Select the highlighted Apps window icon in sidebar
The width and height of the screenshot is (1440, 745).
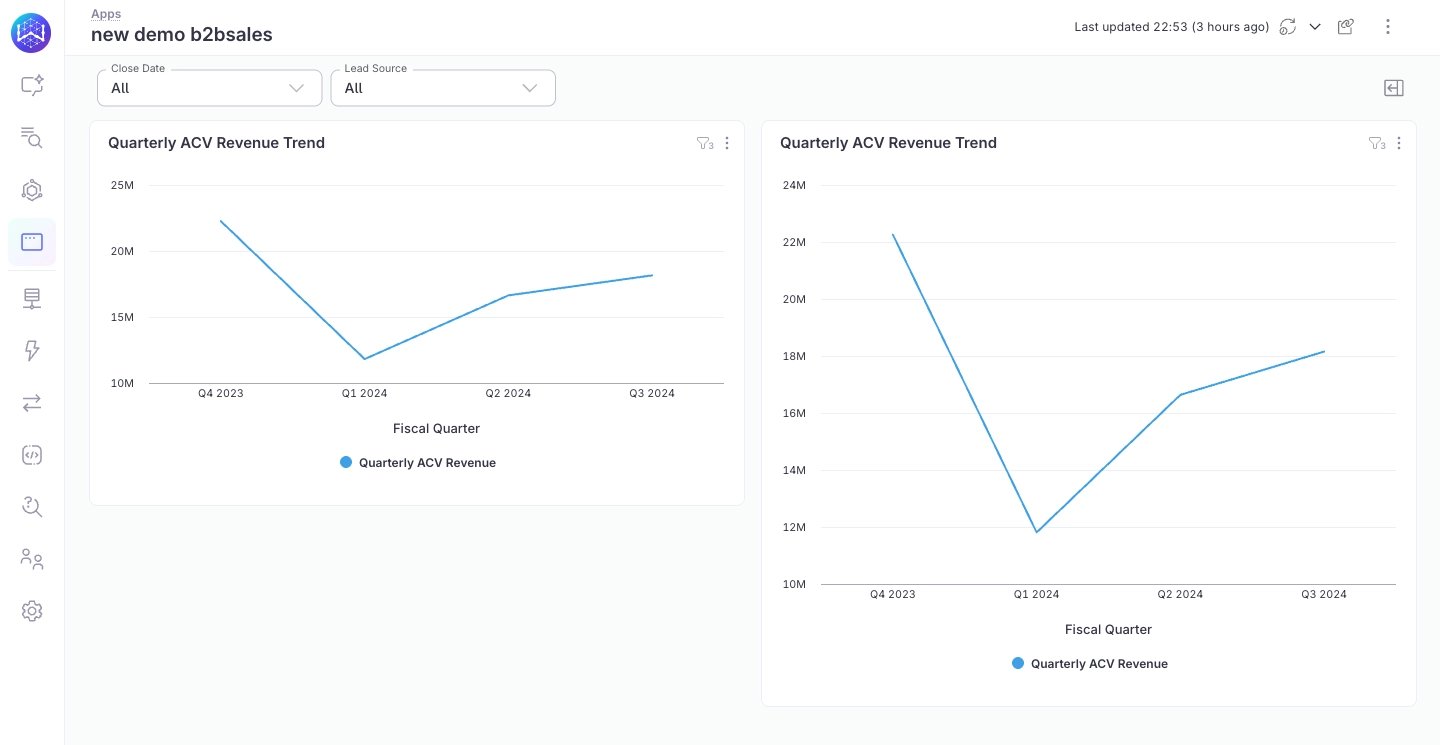32,242
